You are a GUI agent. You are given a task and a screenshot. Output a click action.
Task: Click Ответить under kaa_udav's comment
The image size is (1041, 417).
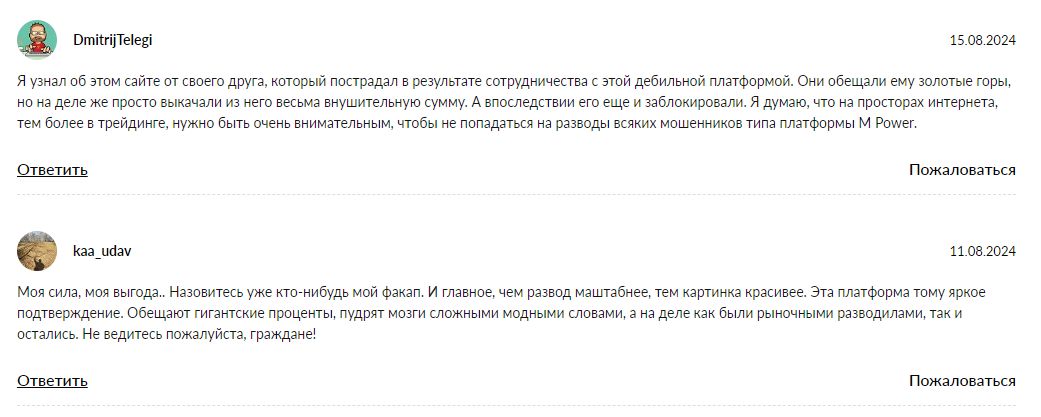(x=52, y=381)
